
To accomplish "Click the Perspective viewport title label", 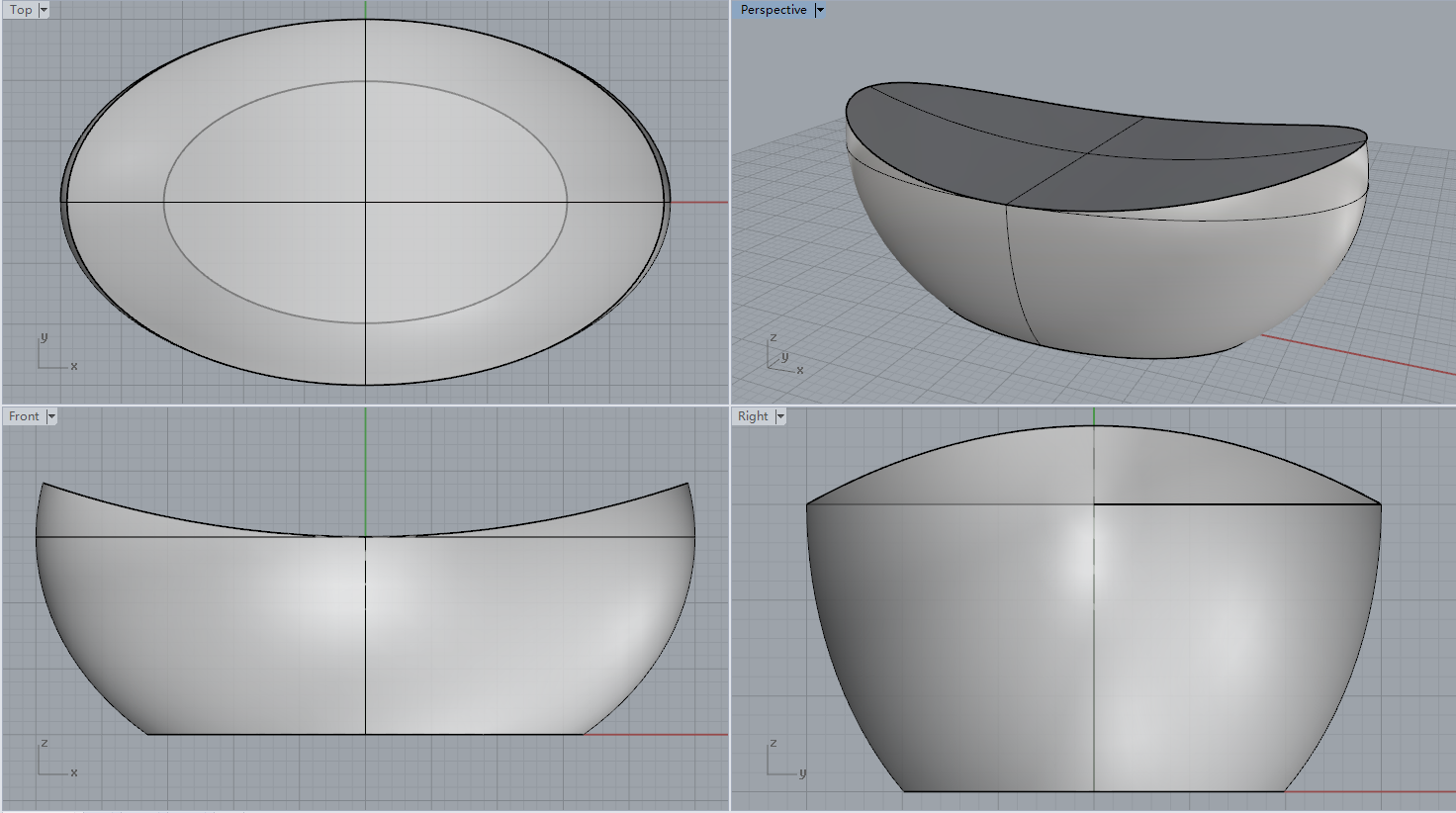I will (x=773, y=10).
